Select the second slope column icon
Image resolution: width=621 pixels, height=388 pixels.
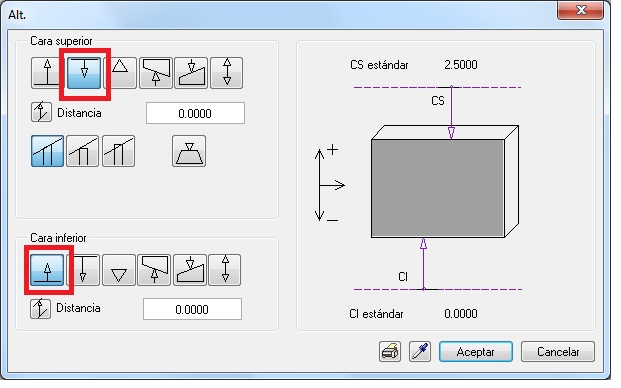pyautogui.click(x=82, y=151)
